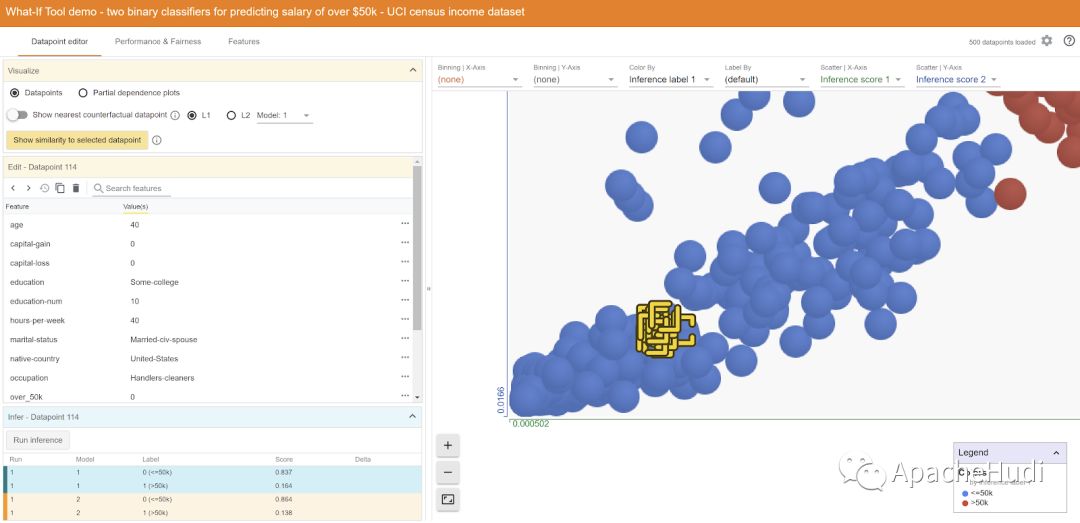Click the Feature column header
This screenshot has height=523, width=1080.
(x=17, y=206)
